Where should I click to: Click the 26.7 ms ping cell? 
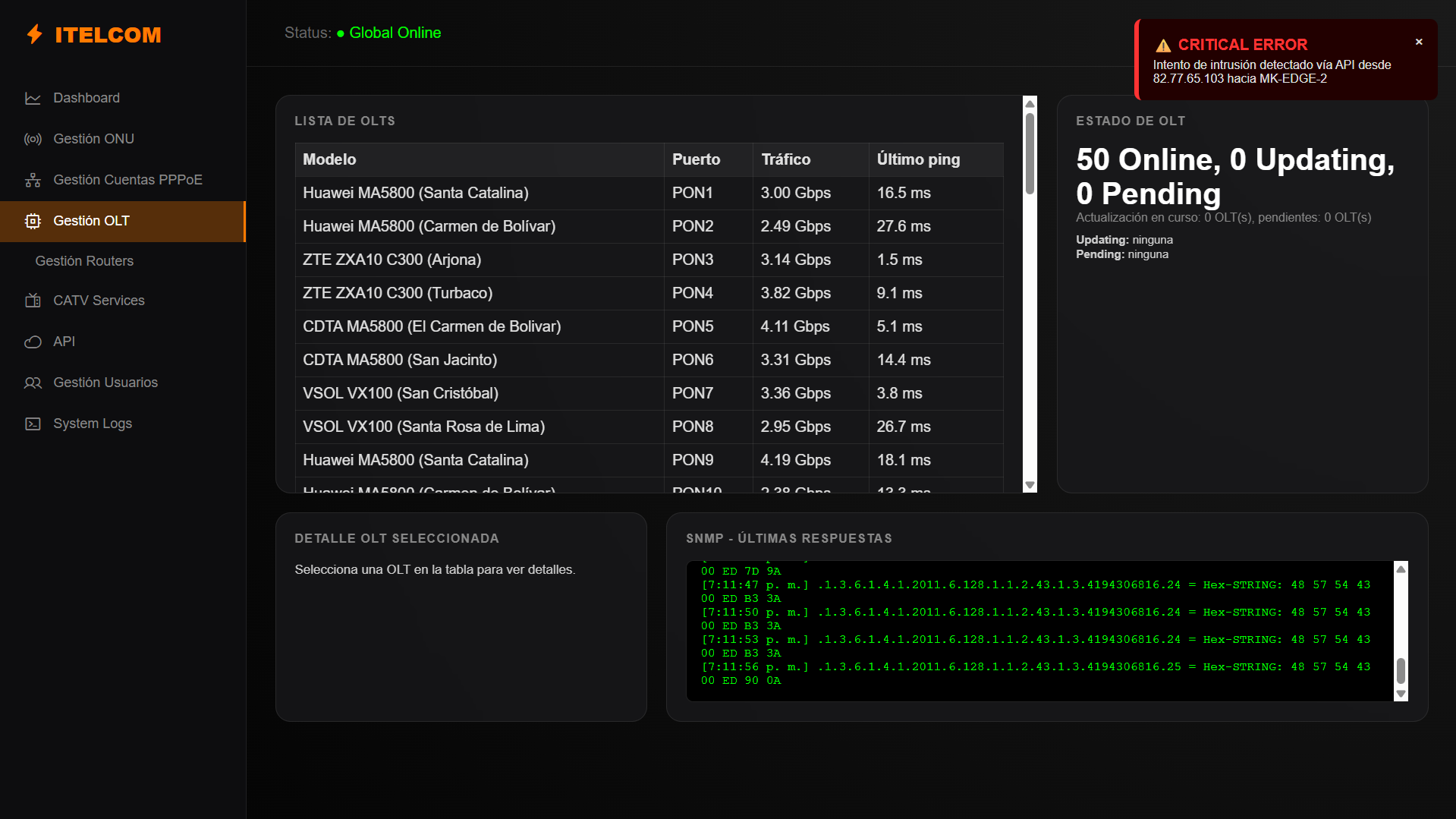point(936,427)
